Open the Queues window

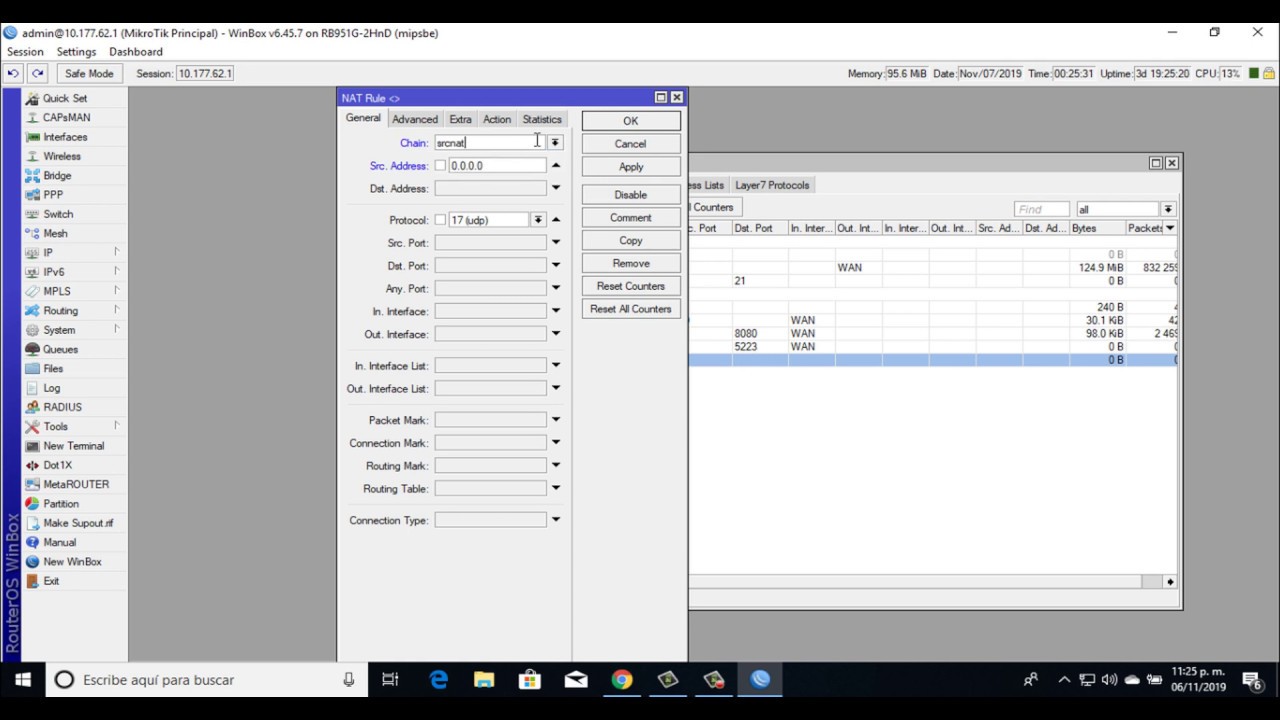tap(60, 349)
